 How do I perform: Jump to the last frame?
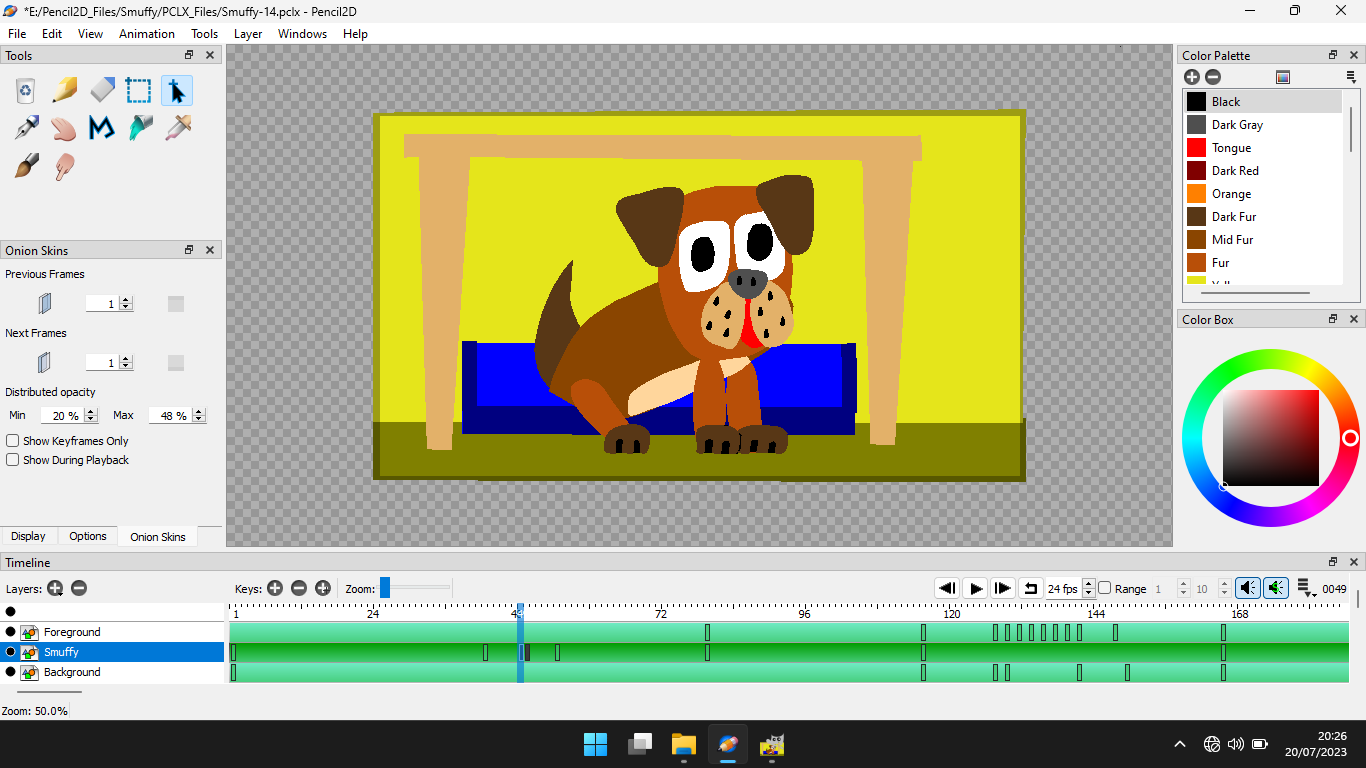[1003, 588]
